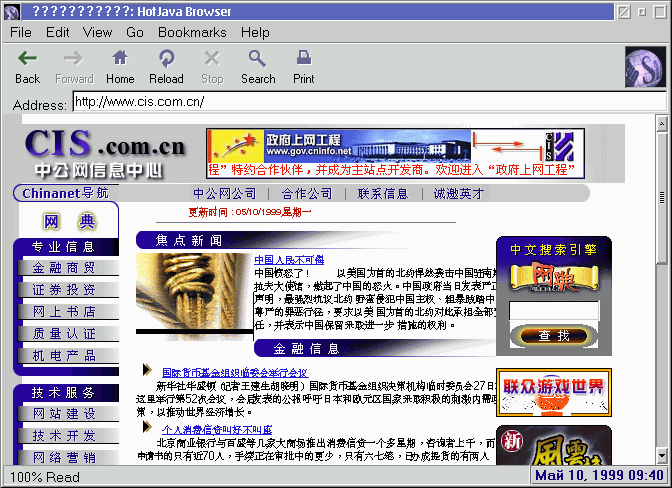Click the window title bar system icon

[x=12, y=12]
